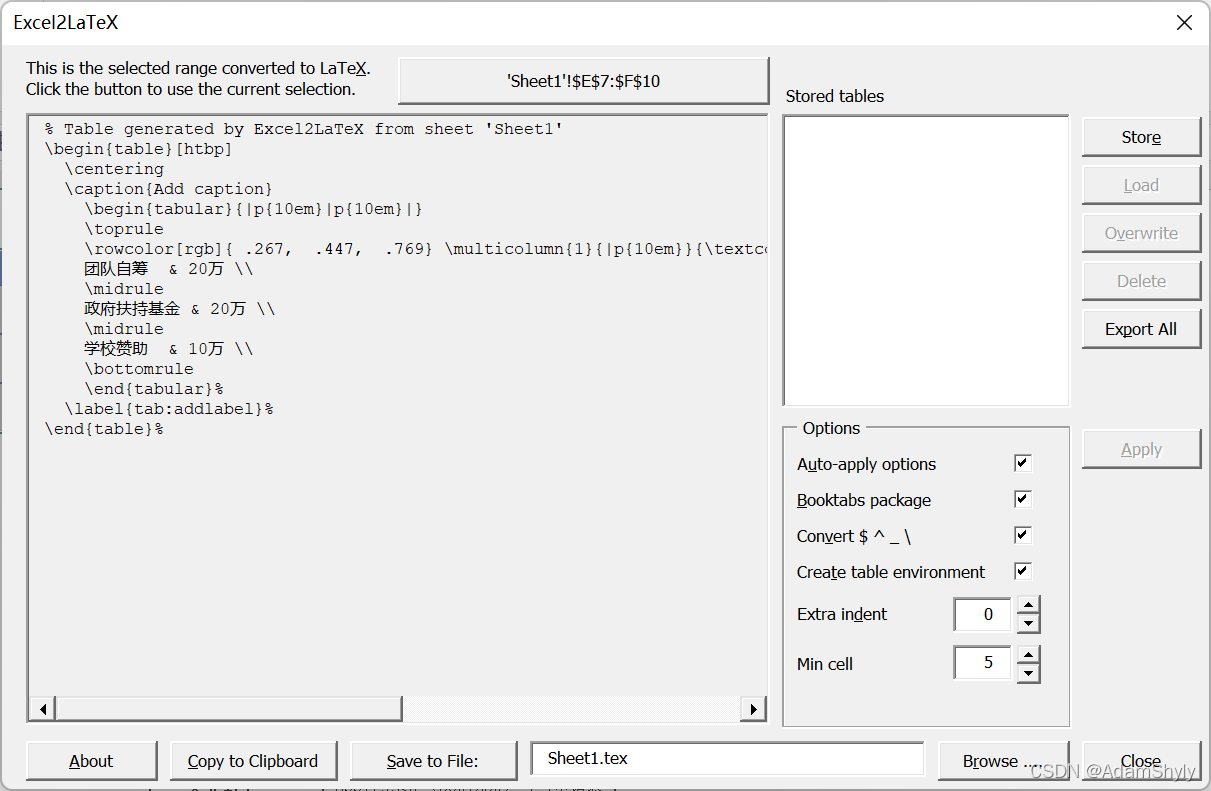Image resolution: width=1211 pixels, height=791 pixels.
Task: Click the \centering line in code
Action: [114, 169]
